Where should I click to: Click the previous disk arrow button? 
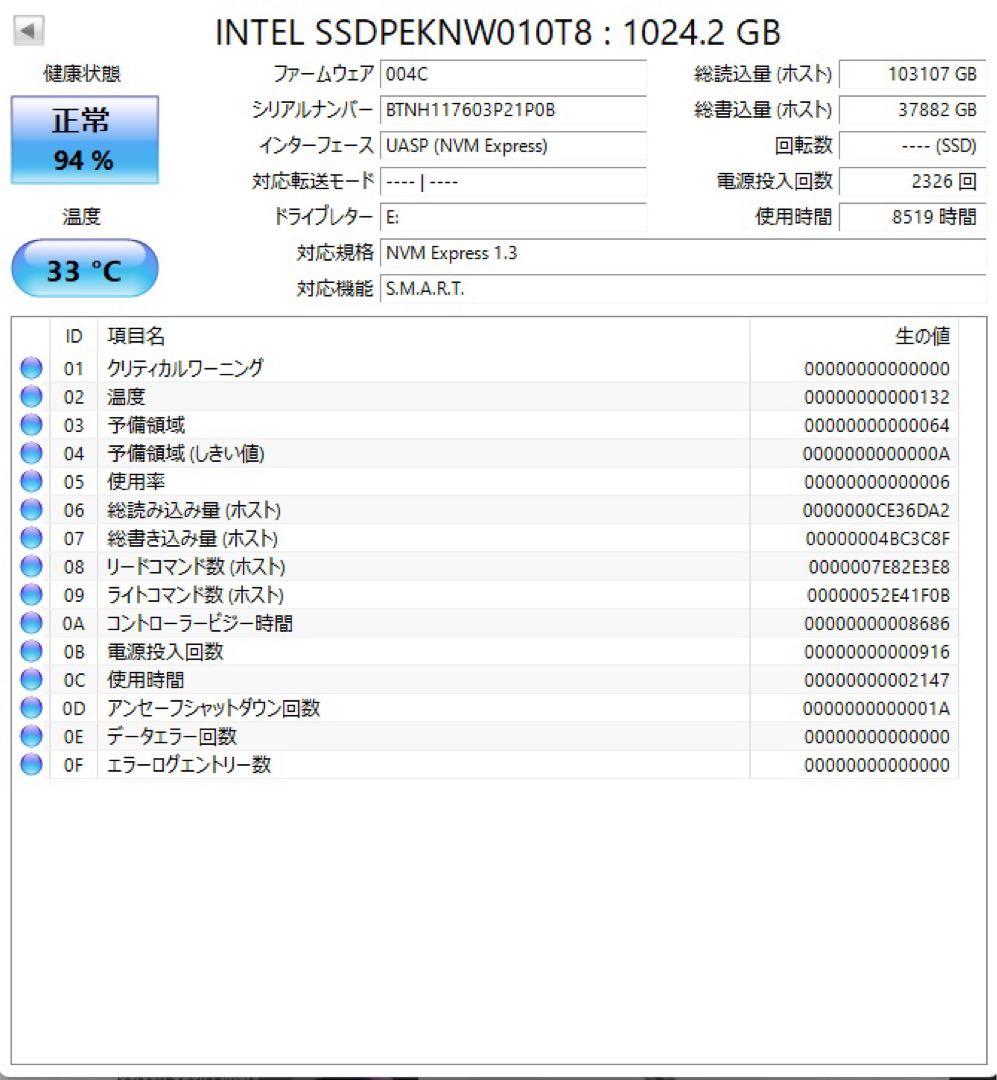tap(29, 30)
